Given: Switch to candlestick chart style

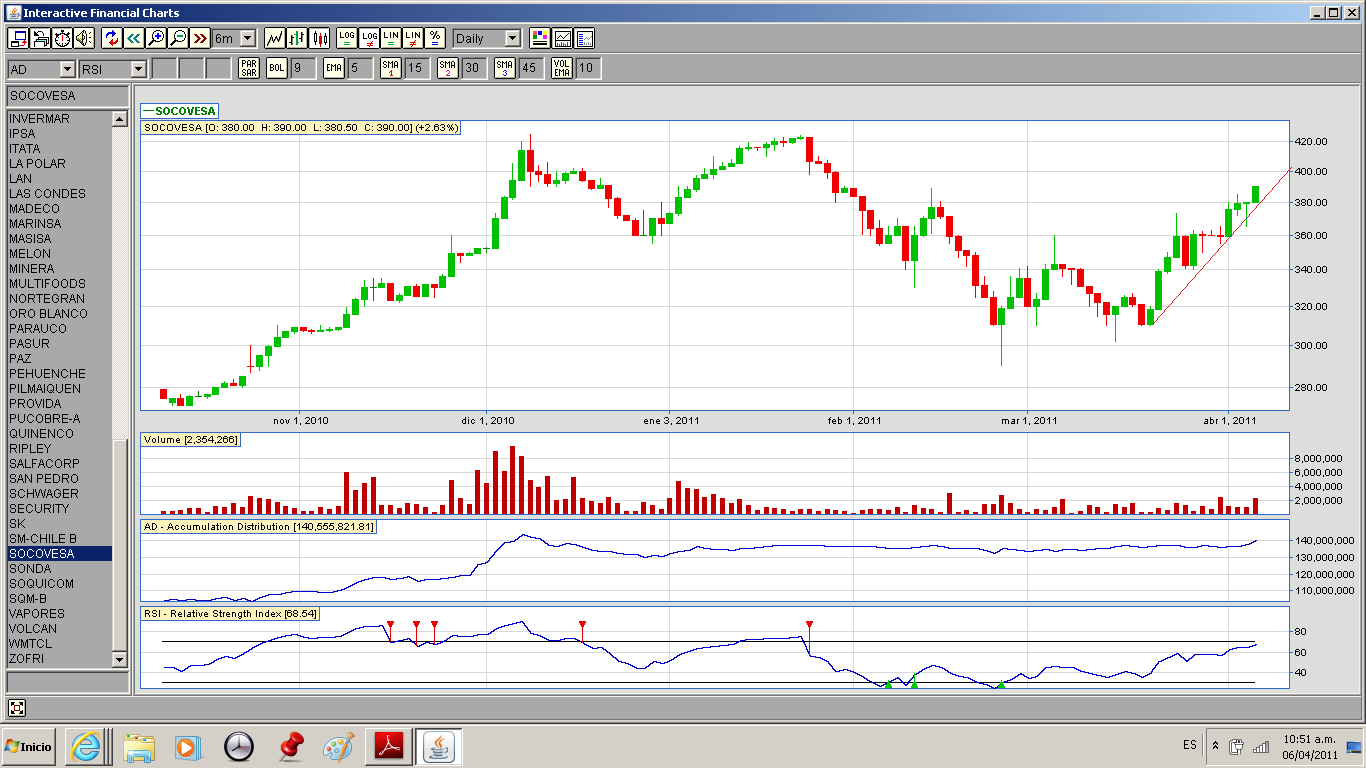Looking at the screenshot, I should point(320,38).
